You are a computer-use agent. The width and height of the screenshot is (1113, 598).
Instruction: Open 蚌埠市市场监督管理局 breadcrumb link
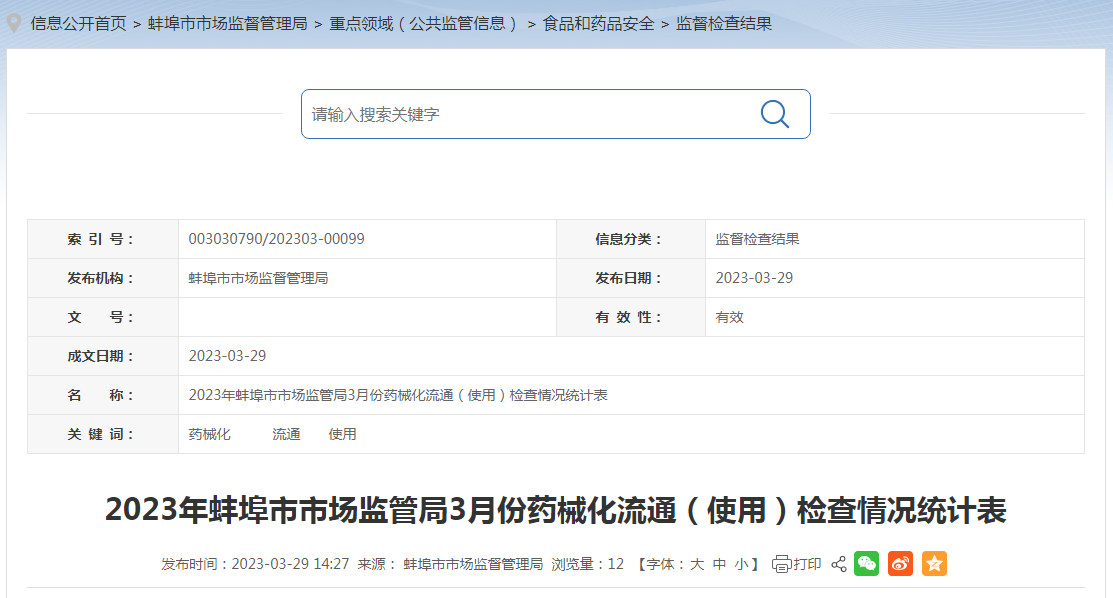228,23
